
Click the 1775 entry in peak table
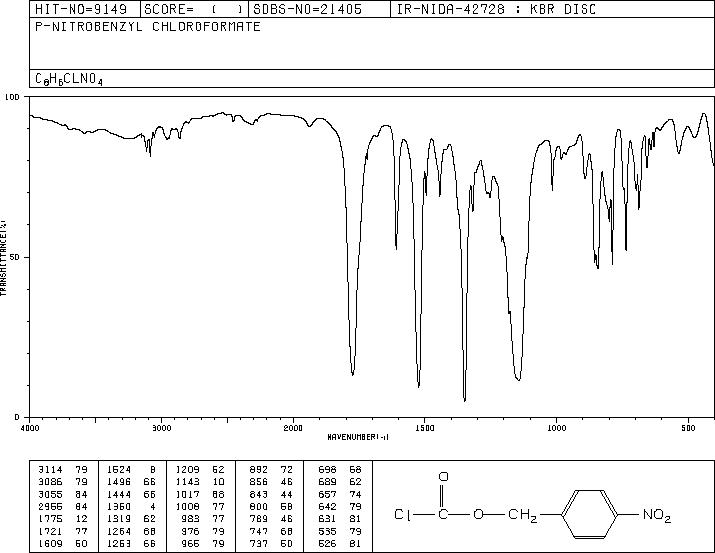[50, 519]
